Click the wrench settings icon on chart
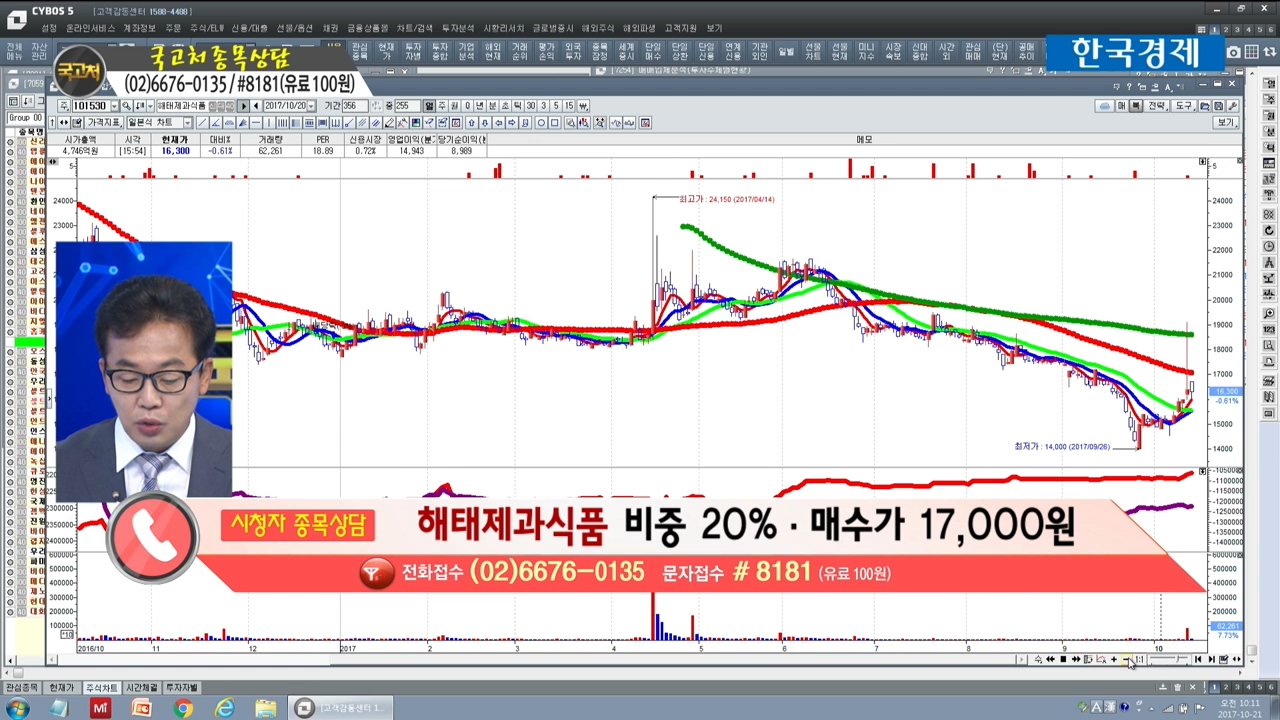This screenshot has width=1280, height=720. click(1233, 106)
